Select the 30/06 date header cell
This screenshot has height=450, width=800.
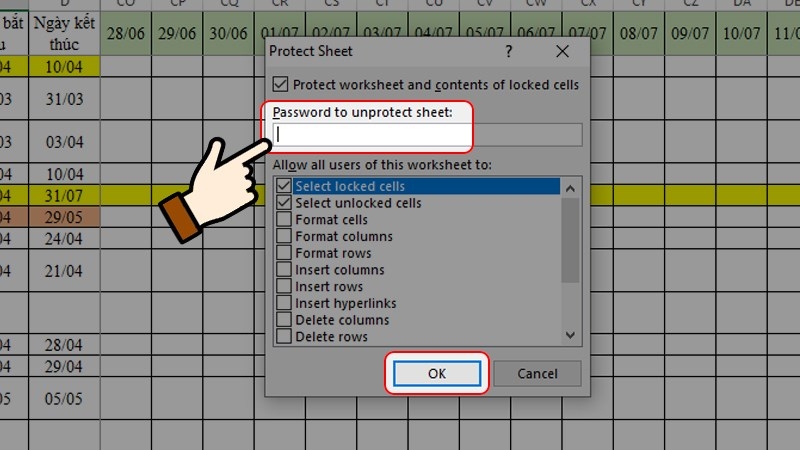(x=229, y=34)
